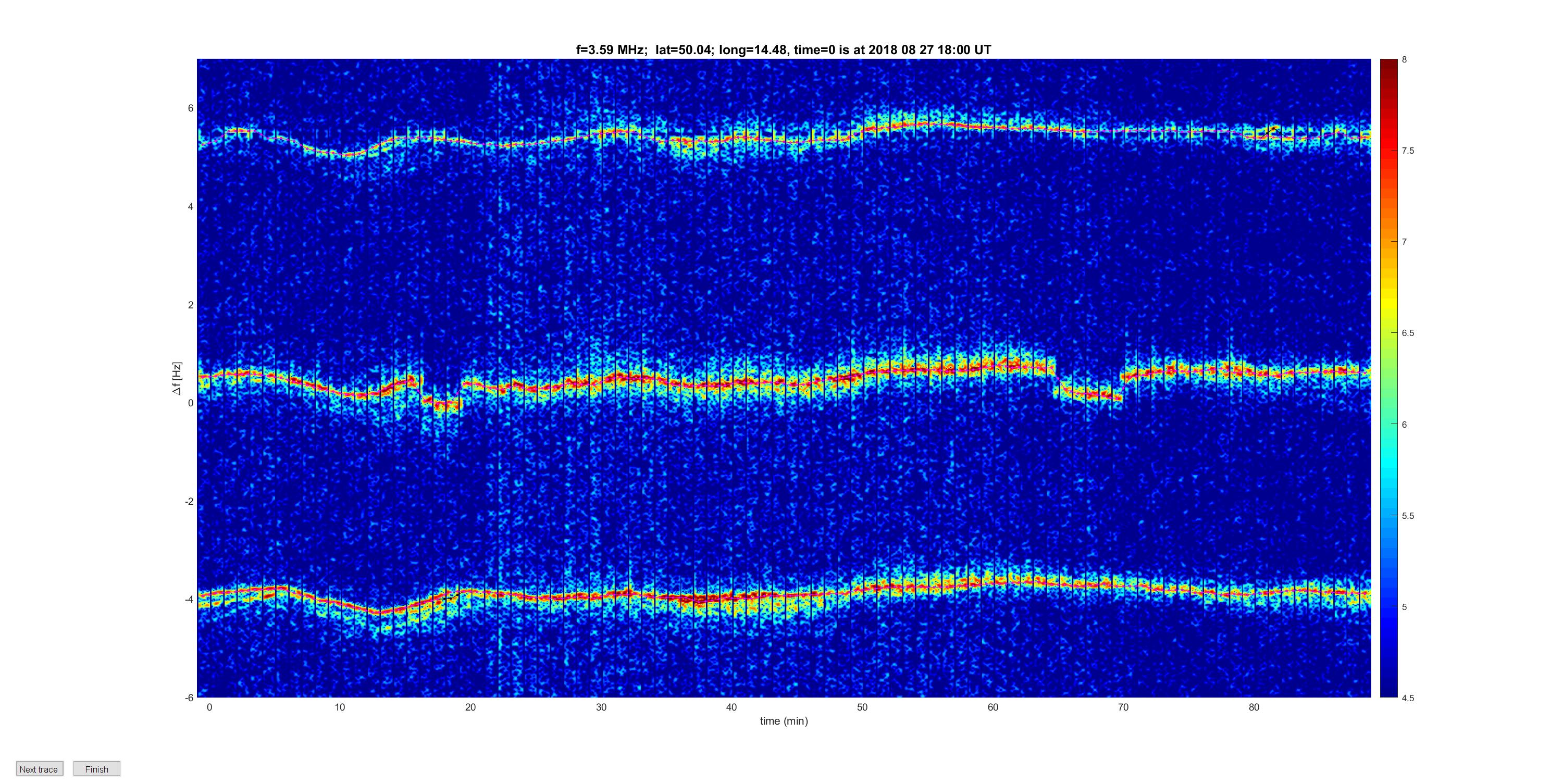This screenshot has width=1563, height=784.
Task: Click the x-axis tick label 20
Action: 470,707
